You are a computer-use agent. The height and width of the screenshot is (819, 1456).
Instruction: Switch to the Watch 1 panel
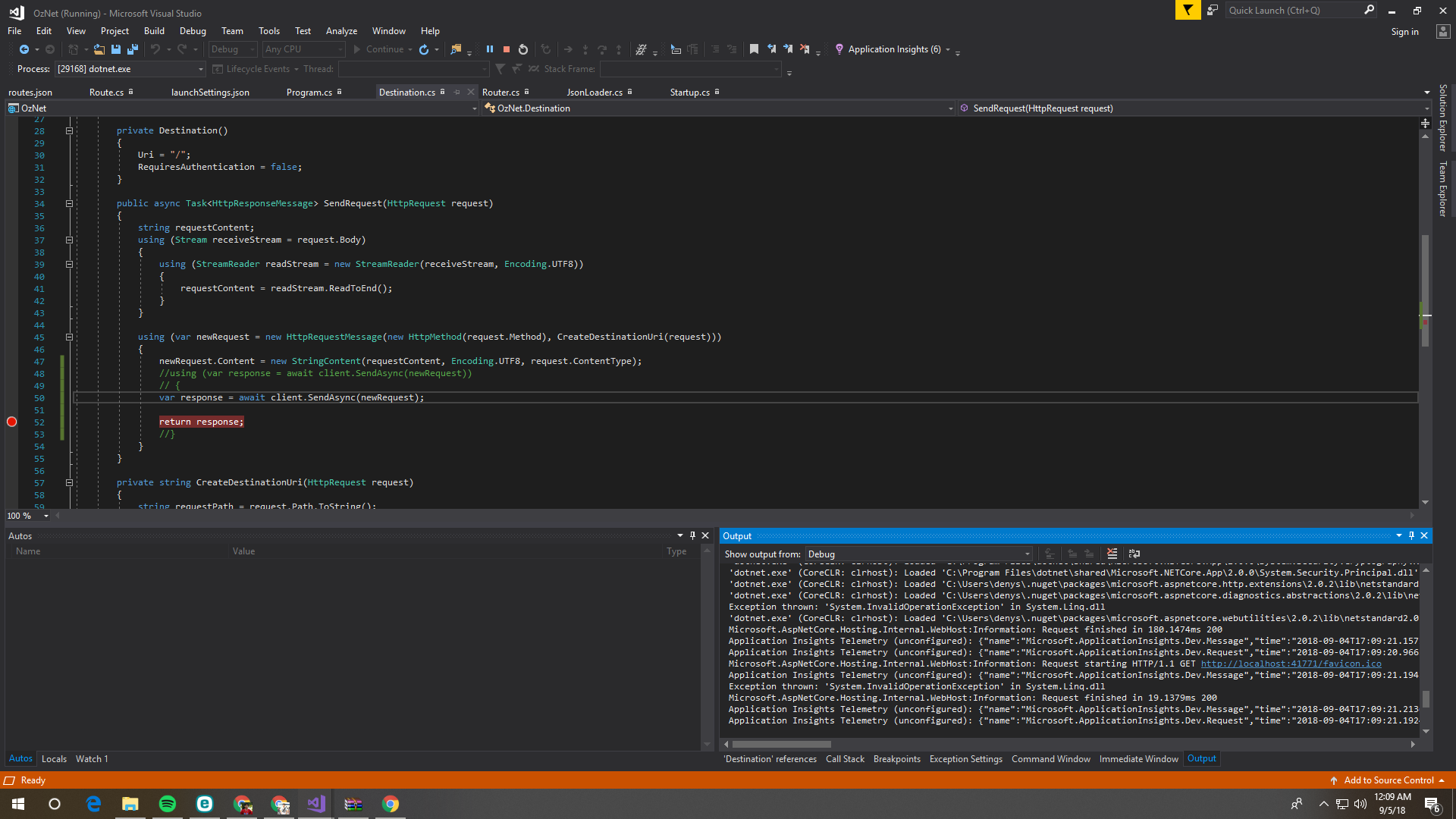[91, 758]
